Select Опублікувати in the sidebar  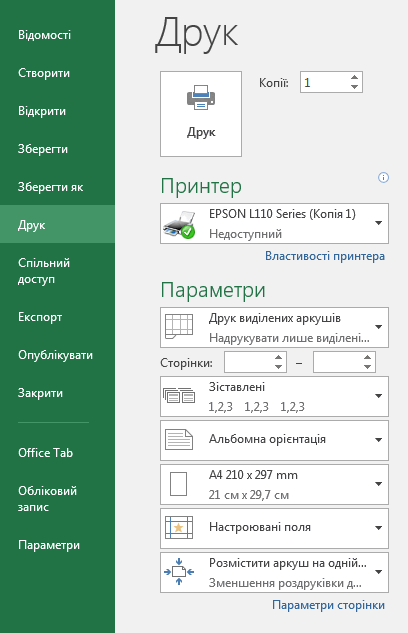[57, 355]
